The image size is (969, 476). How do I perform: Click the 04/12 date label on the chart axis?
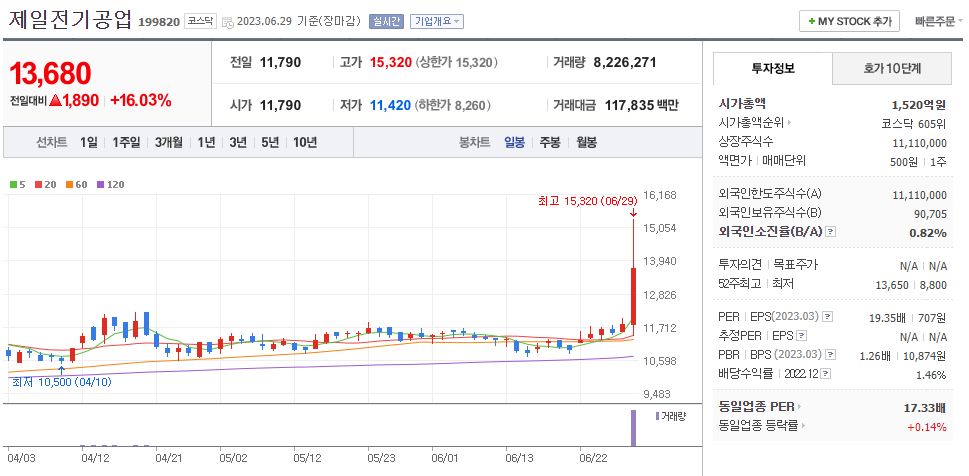tap(95, 458)
